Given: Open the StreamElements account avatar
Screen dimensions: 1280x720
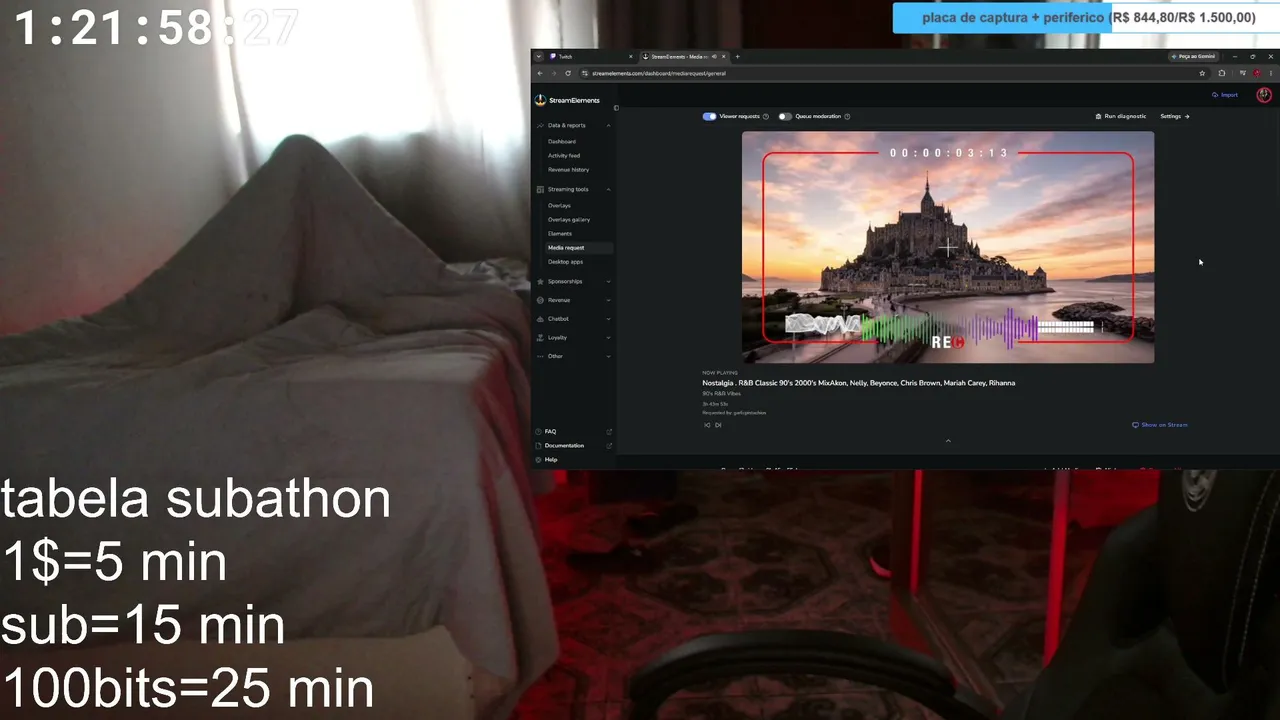Looking at the screenshot, I should tap(1264, 95).
